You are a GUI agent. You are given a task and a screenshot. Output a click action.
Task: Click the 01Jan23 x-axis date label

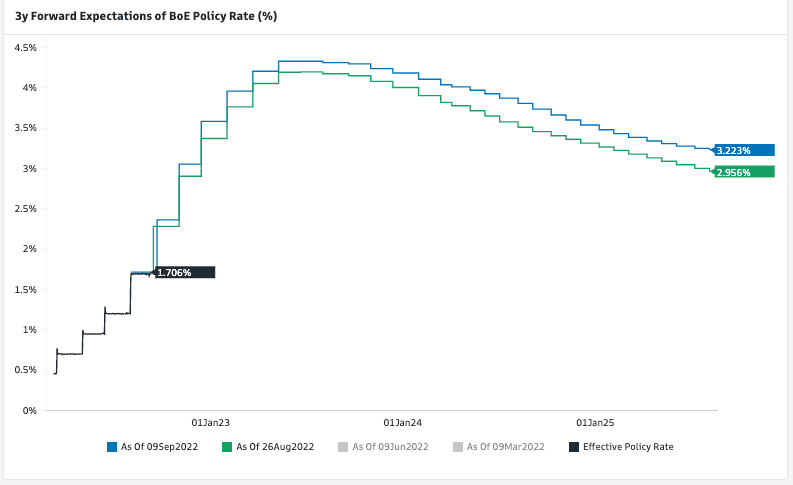click(x=210, y=423)
